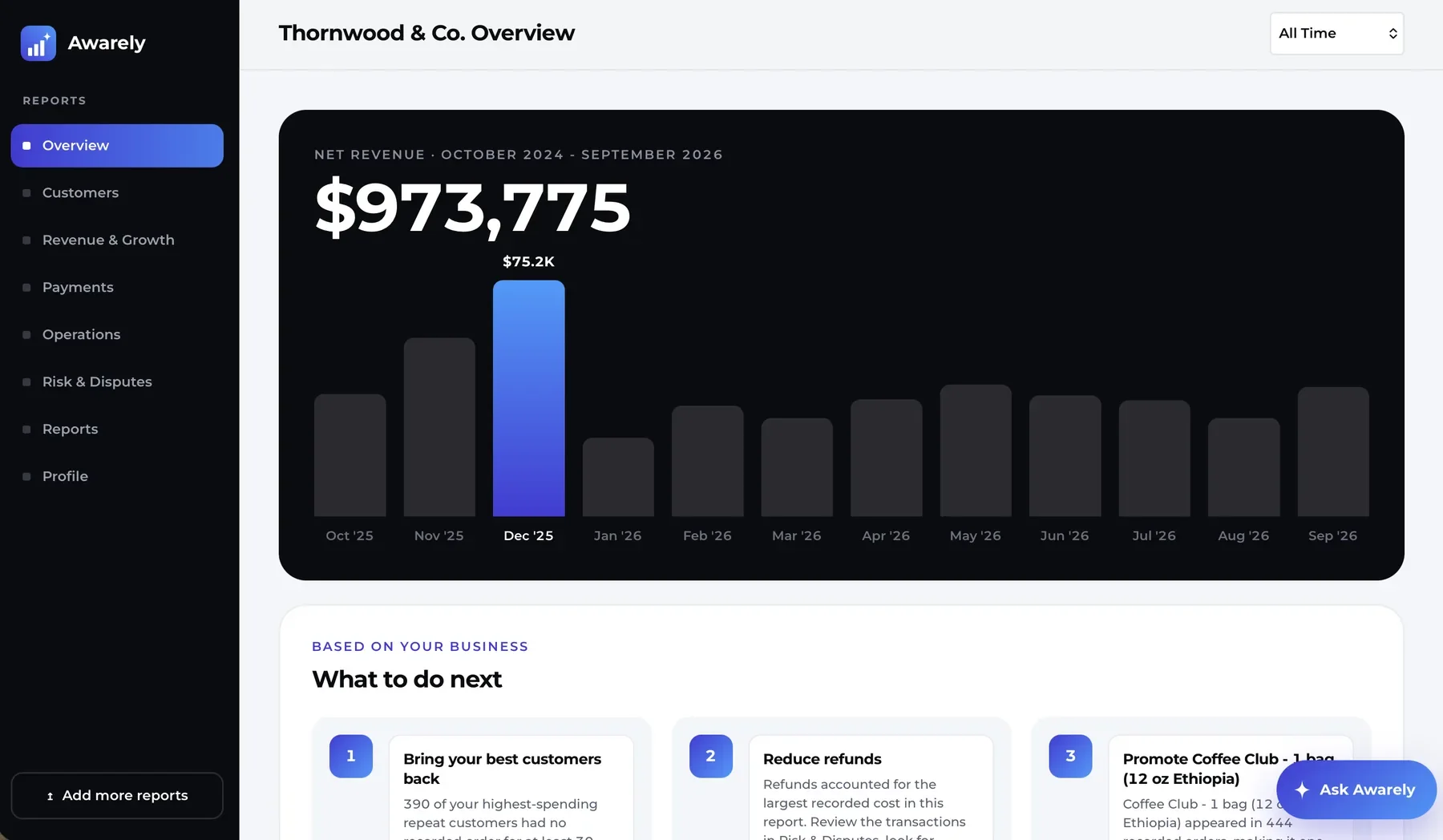Select the Overview report in the sidebar
The image size is (1443, 840).
point(117,146)
